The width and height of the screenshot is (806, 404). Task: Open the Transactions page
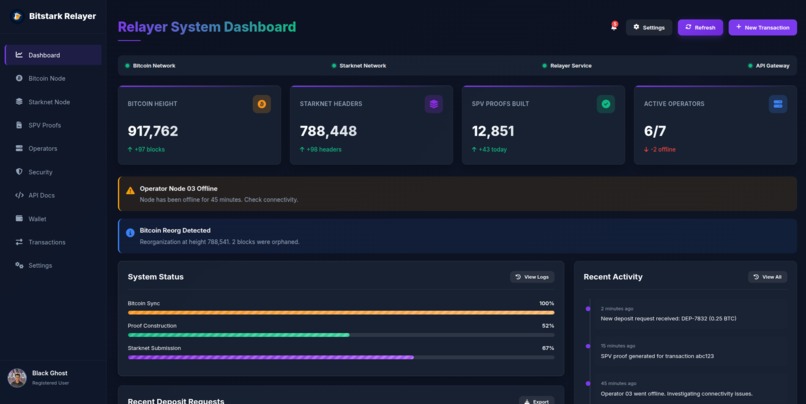53,242
